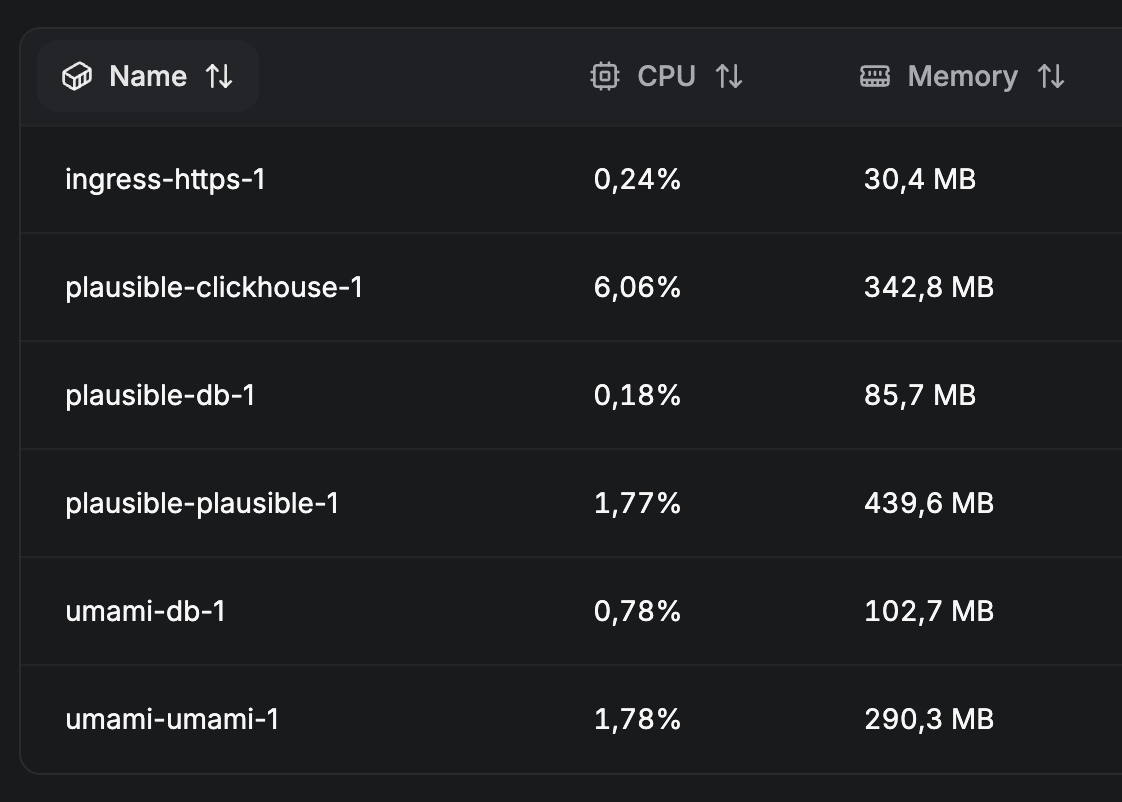Screen dimensions: 1122x802
Task: Open the ingress-https-1 container row
Action: (165, 180)
